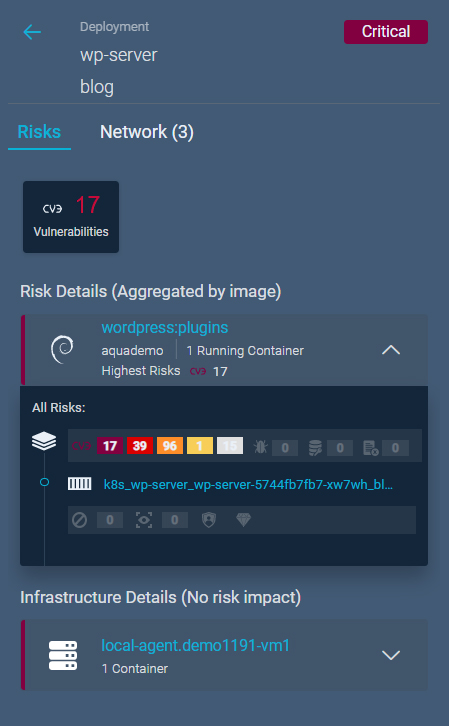Click the container barcode icon

click(80, 484)
